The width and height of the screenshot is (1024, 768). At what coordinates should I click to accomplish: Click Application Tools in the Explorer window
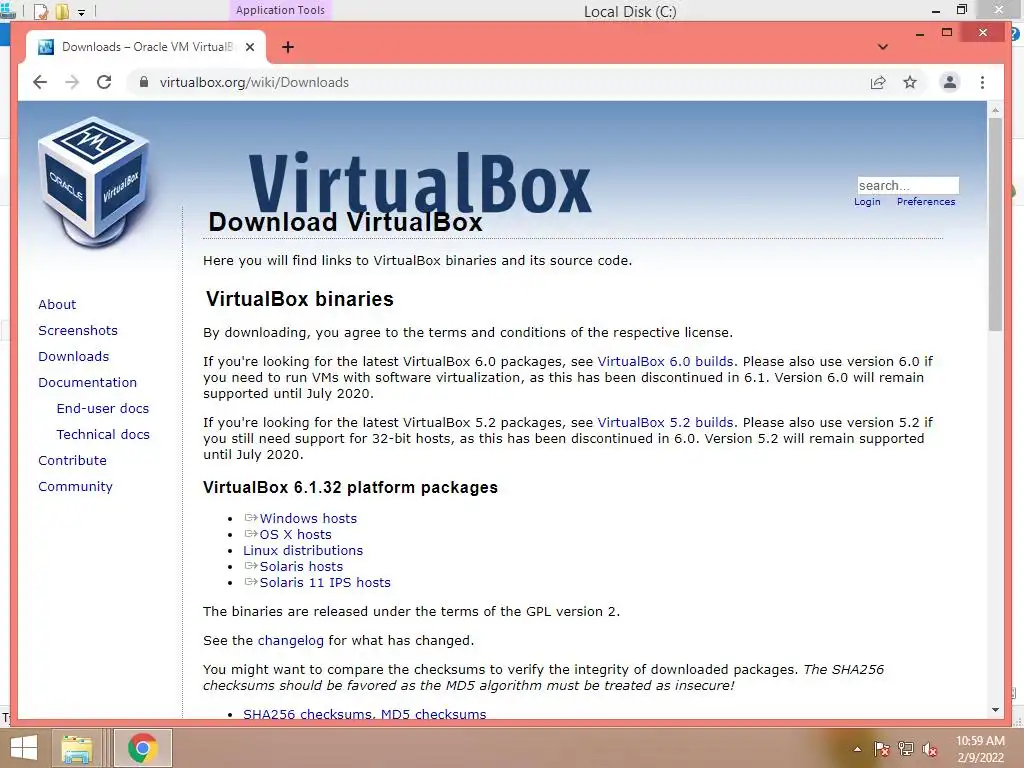[280, 10]
